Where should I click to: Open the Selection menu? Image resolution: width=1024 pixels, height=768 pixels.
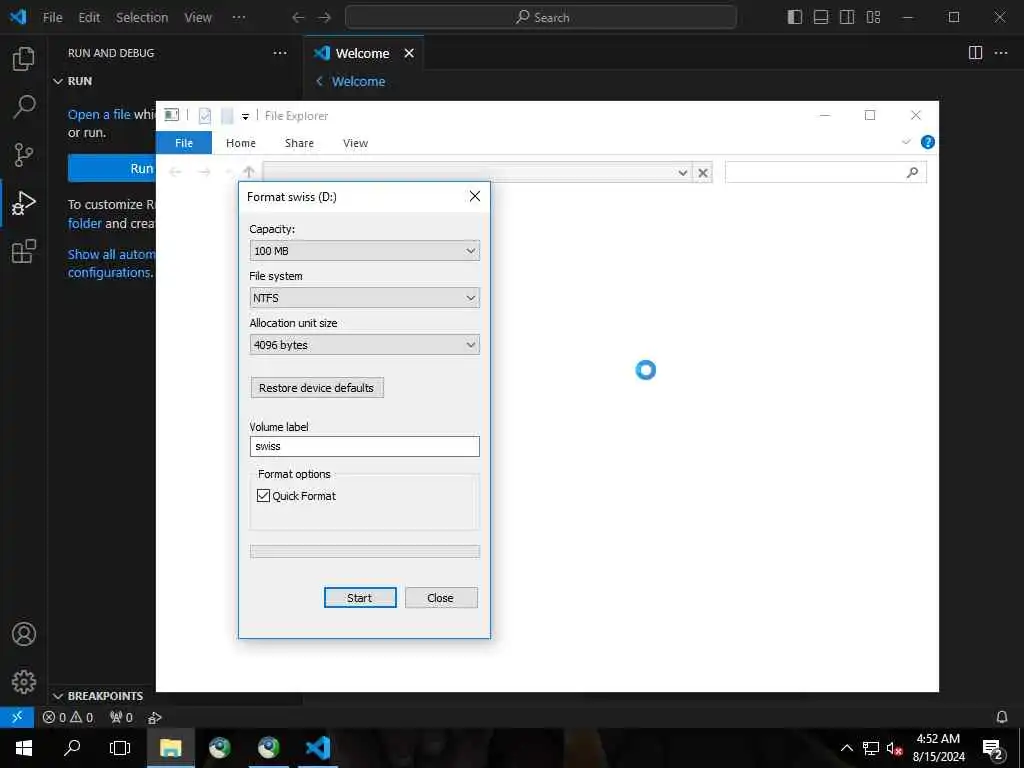click(142, 18)
